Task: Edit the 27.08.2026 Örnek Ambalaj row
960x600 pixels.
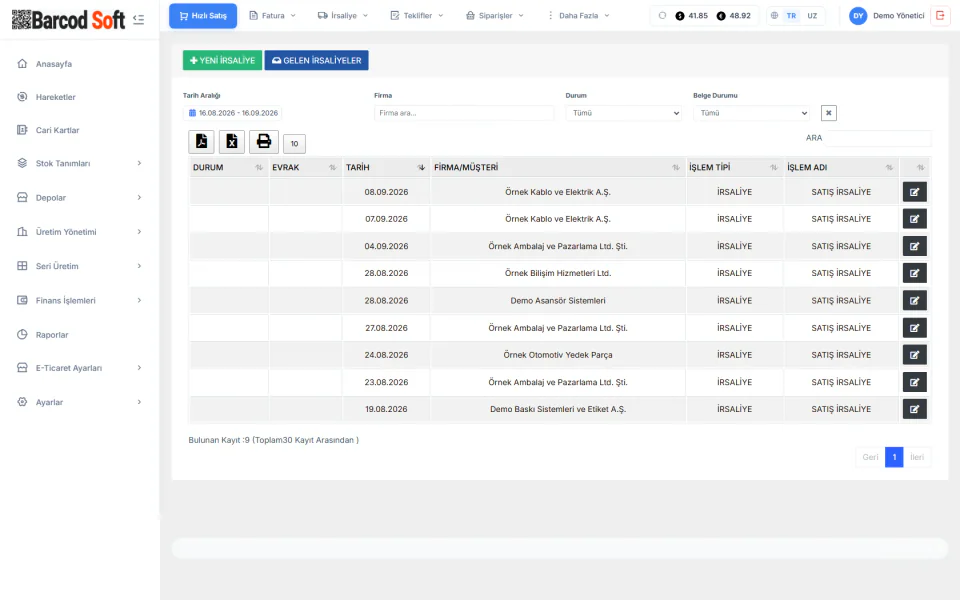Action: click(x=914, y=328)
